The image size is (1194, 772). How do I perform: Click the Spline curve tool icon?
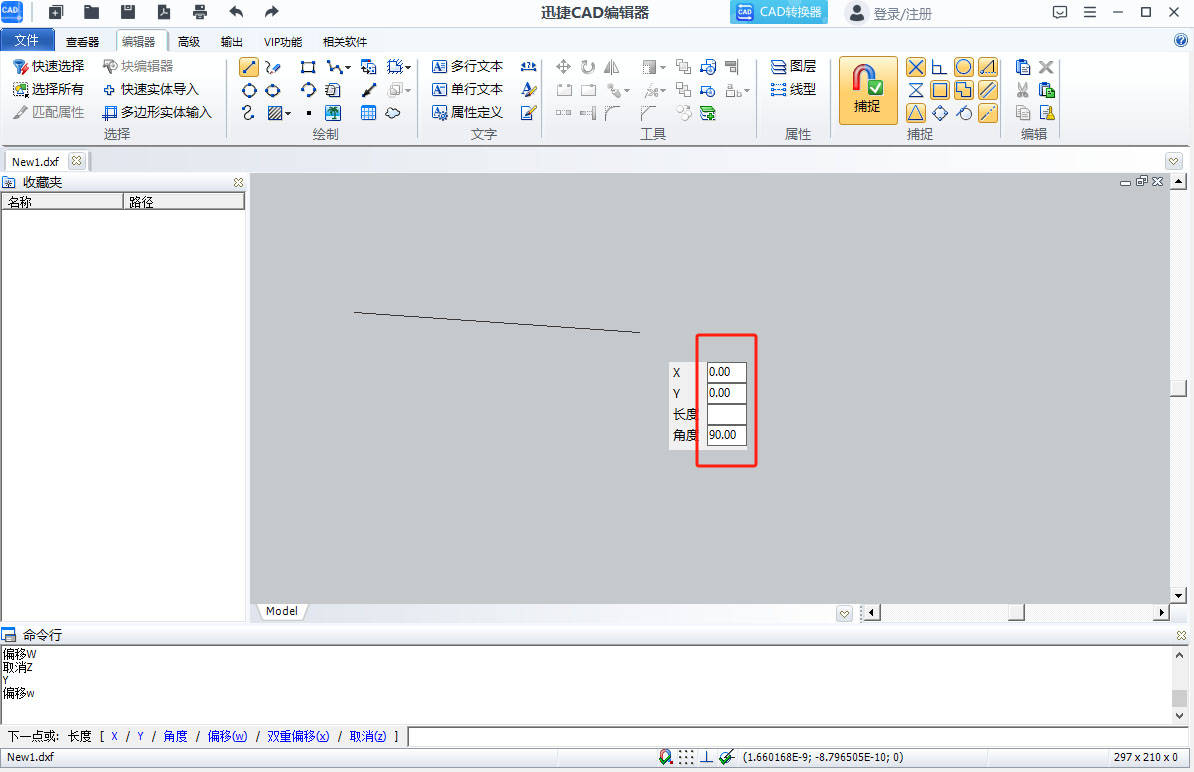[249, 113]
